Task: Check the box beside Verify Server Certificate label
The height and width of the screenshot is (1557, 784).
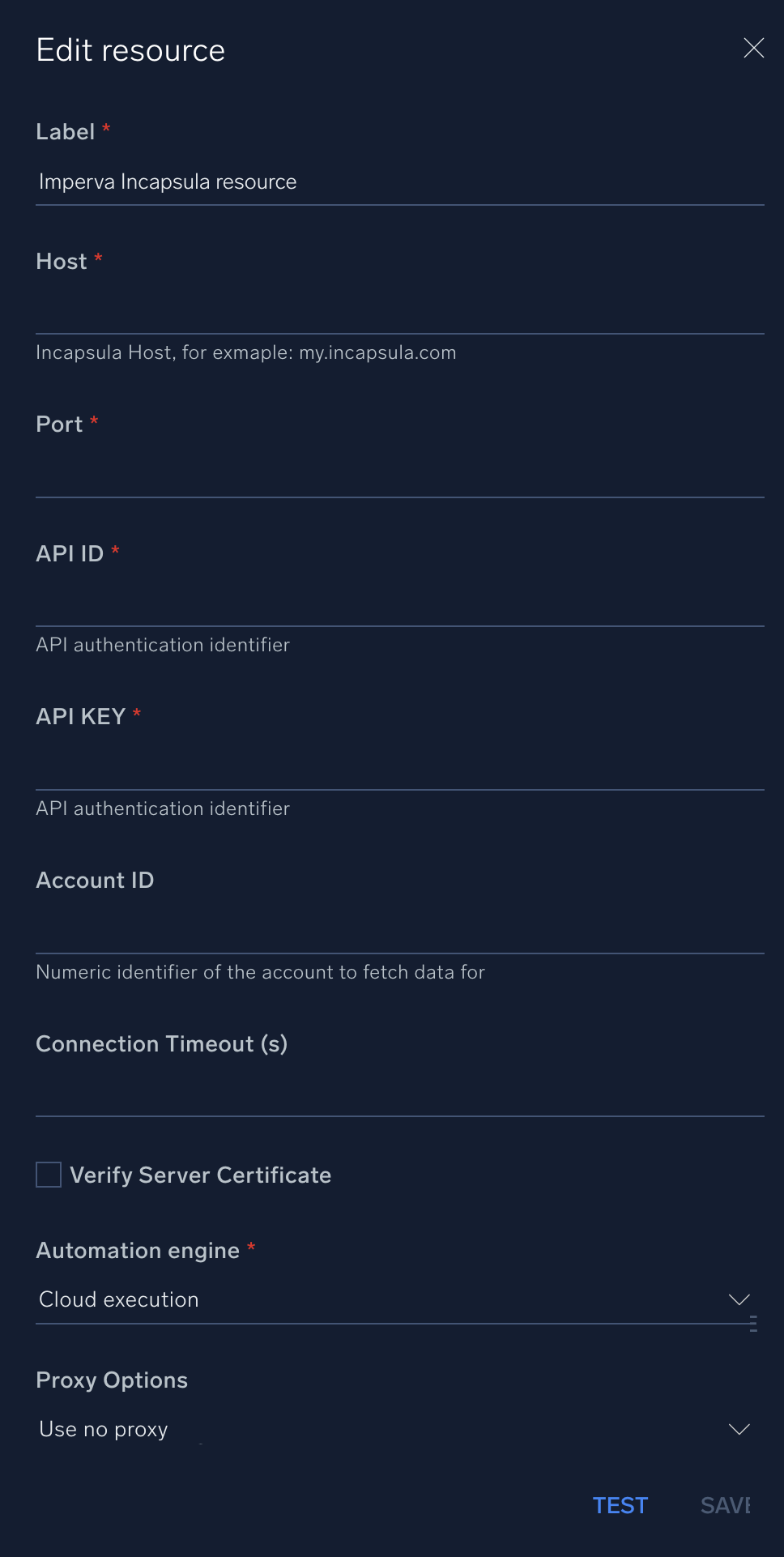Action: pos(48,1175)
